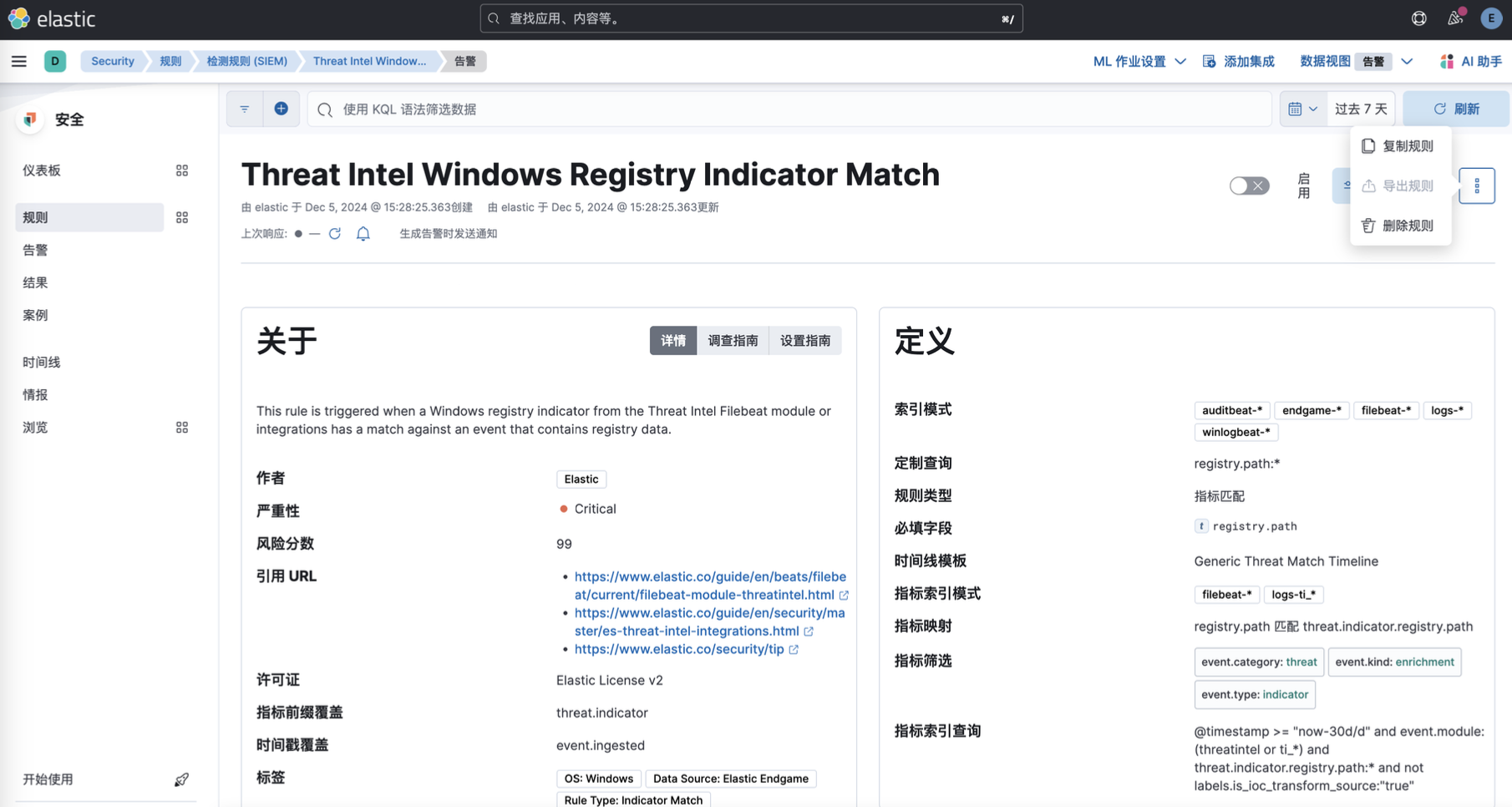Select Duplicate rule menu entry
Image resolution: width=1512 pixels, height=807 pixels.
coord(1401,146)
